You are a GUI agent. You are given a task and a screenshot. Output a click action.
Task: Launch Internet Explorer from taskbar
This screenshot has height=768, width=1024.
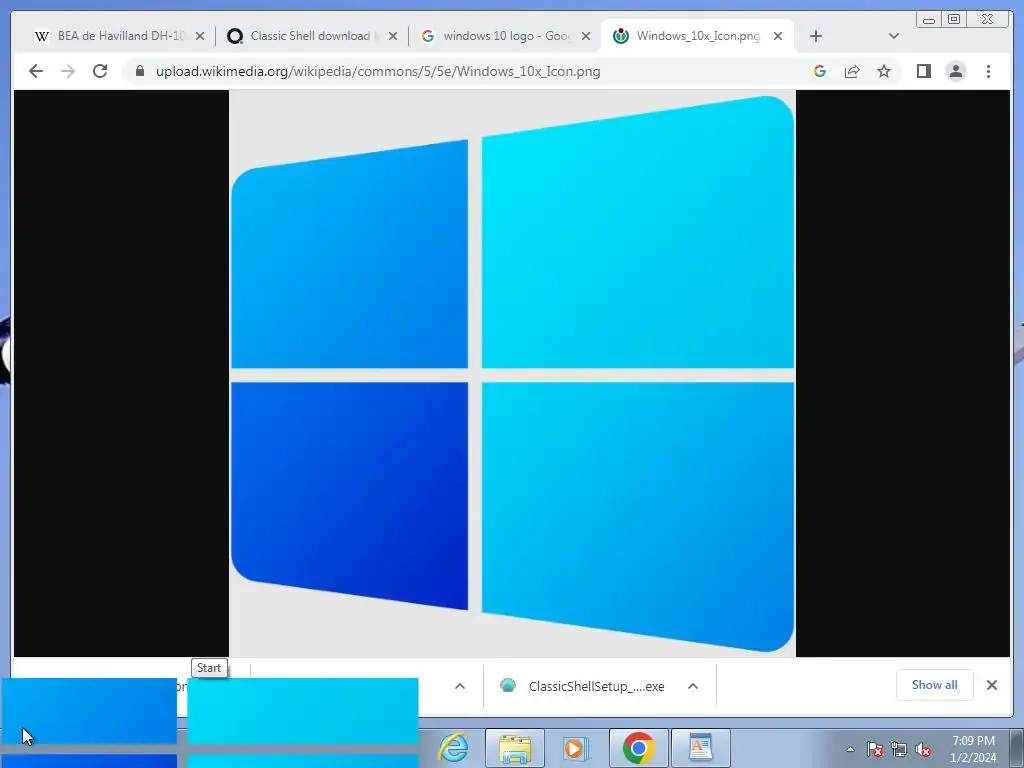[453, 748]
